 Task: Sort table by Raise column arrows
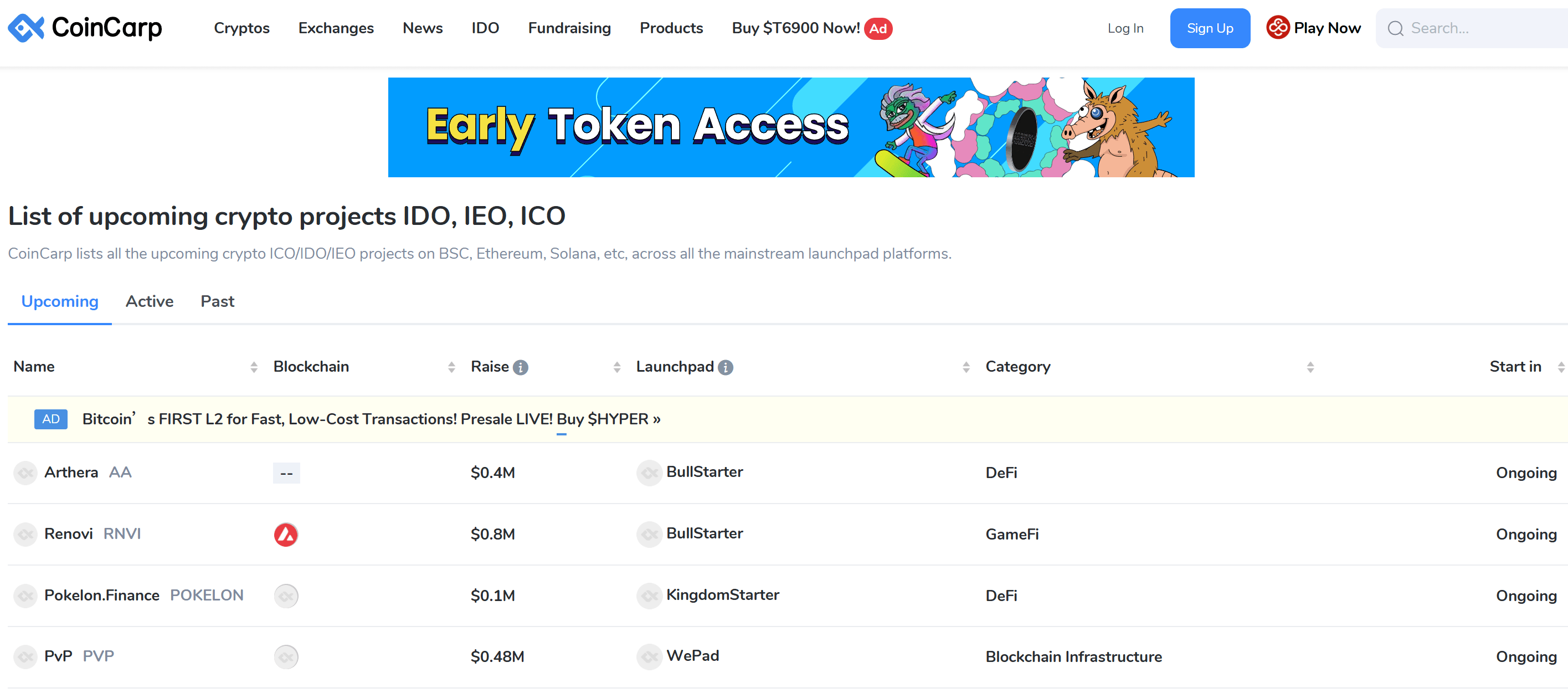tap(617, 367)
